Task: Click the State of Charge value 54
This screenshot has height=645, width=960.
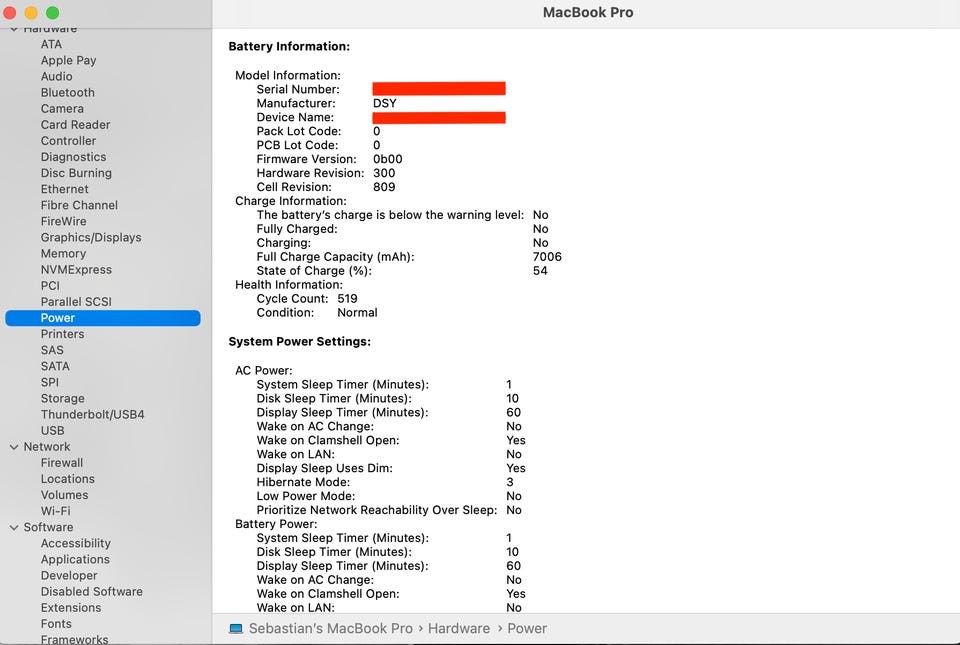Action: (539, 270)
